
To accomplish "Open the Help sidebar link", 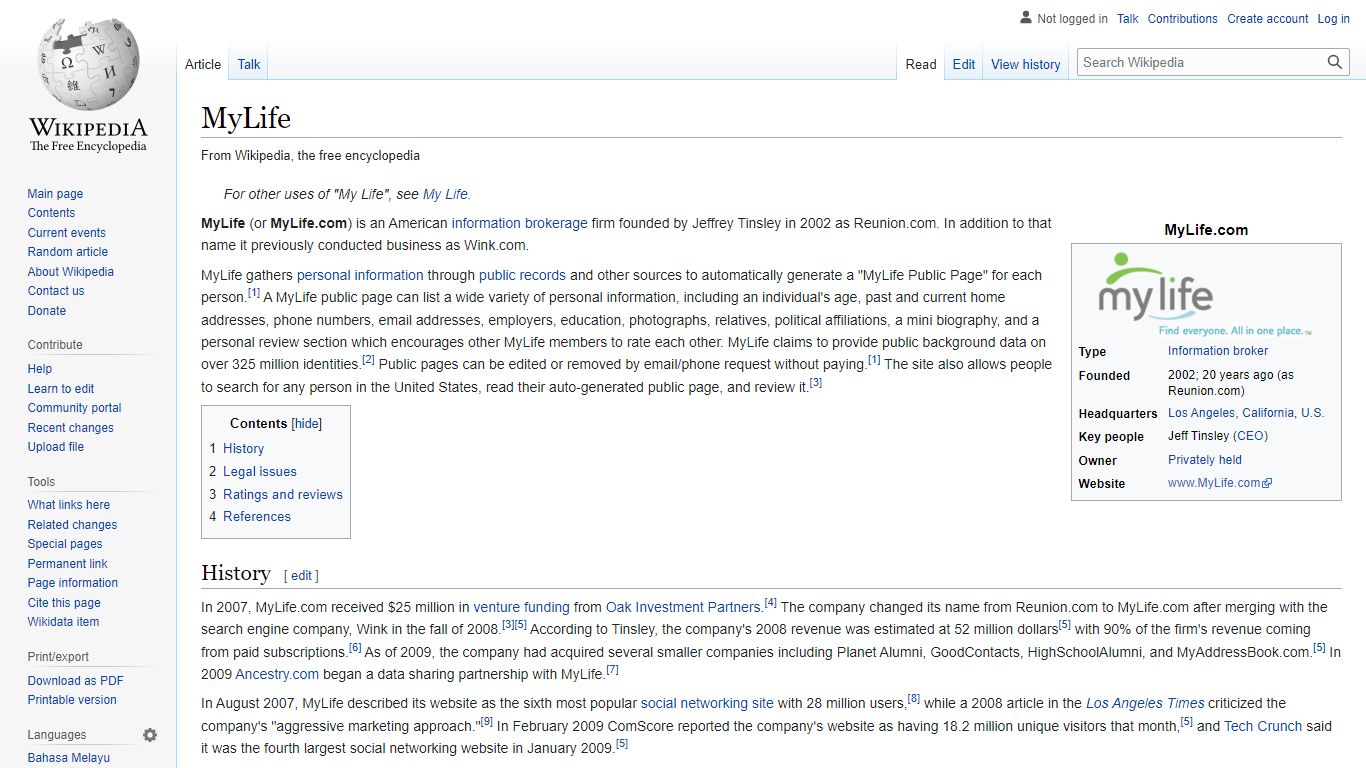I will [x=39, y=369].
